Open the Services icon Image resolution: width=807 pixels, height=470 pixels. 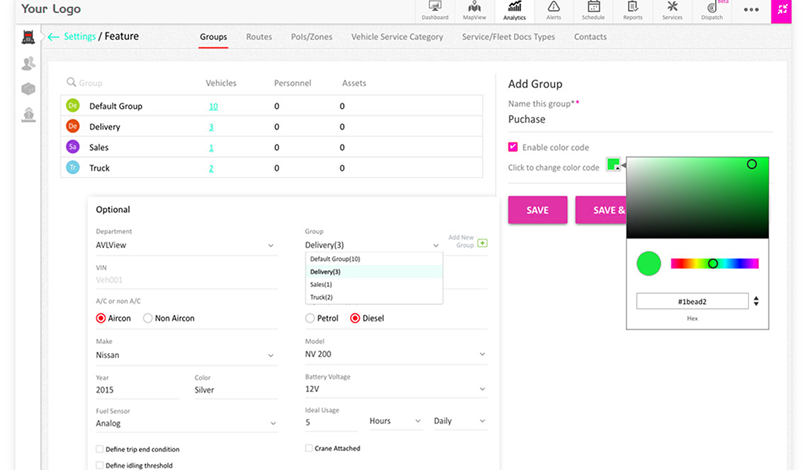(672, 11)
